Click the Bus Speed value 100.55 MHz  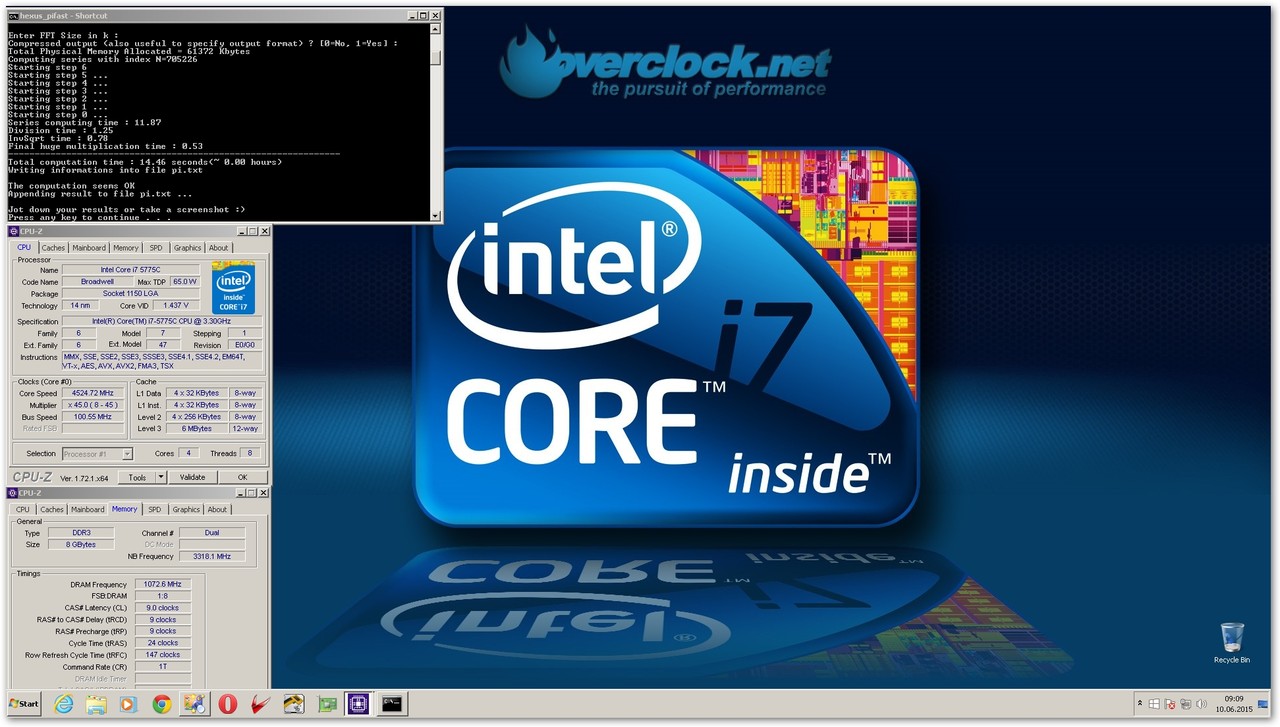tap(94, 417)
